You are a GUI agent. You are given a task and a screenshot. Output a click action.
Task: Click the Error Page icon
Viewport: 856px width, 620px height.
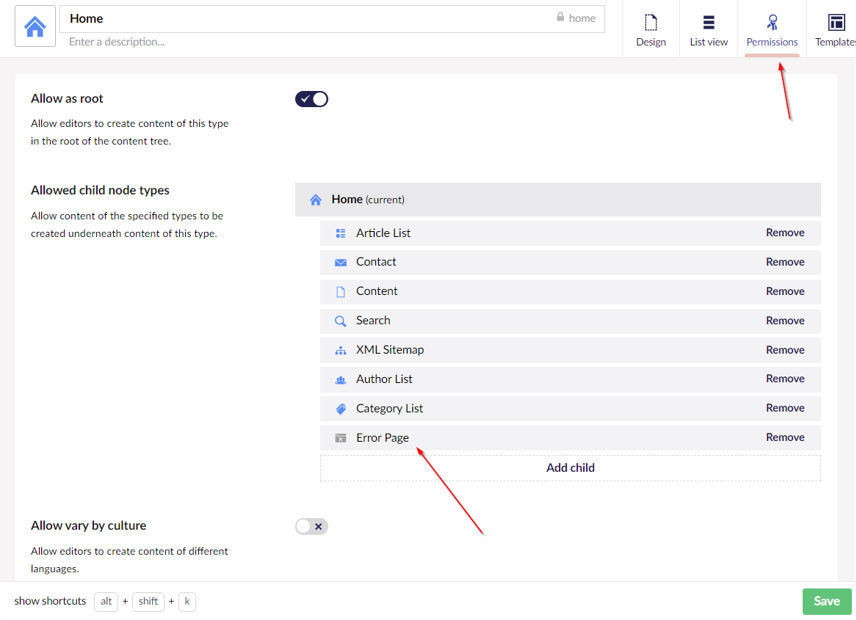click(340, 438)
